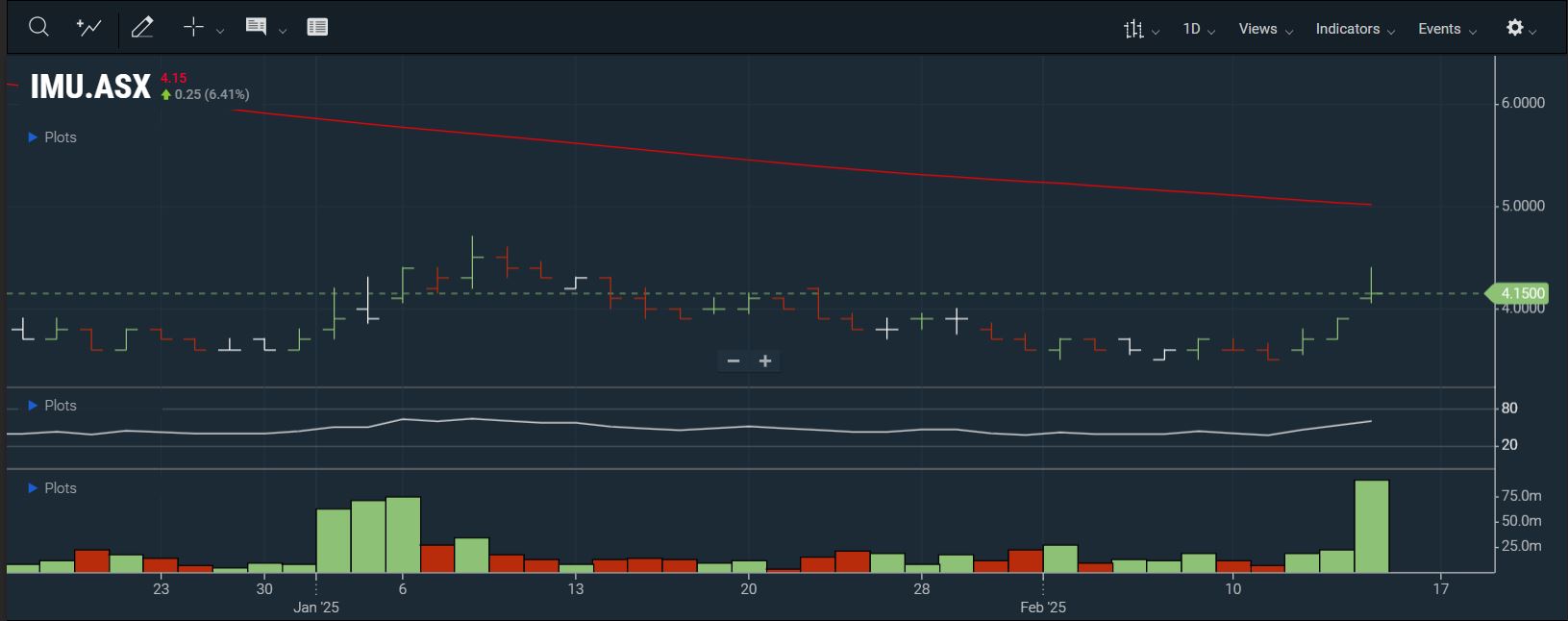Click the add comparison series icon
Image resolution: width=1568 pixels, height=621 pixels.
coord(89,27)
